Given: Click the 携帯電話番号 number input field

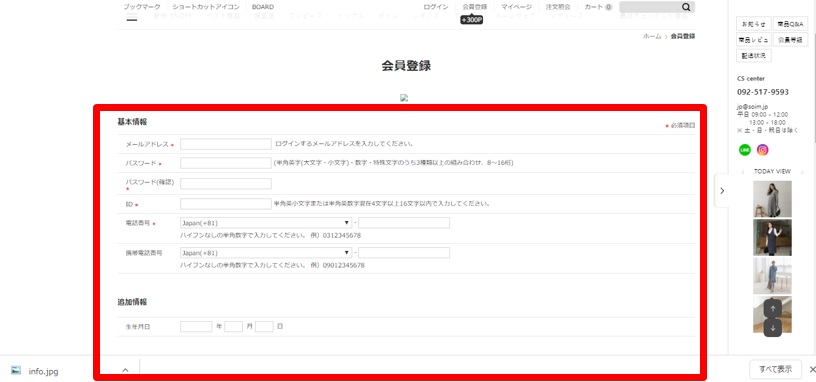Looking at the screenshot, I should [x=404, y=253].
